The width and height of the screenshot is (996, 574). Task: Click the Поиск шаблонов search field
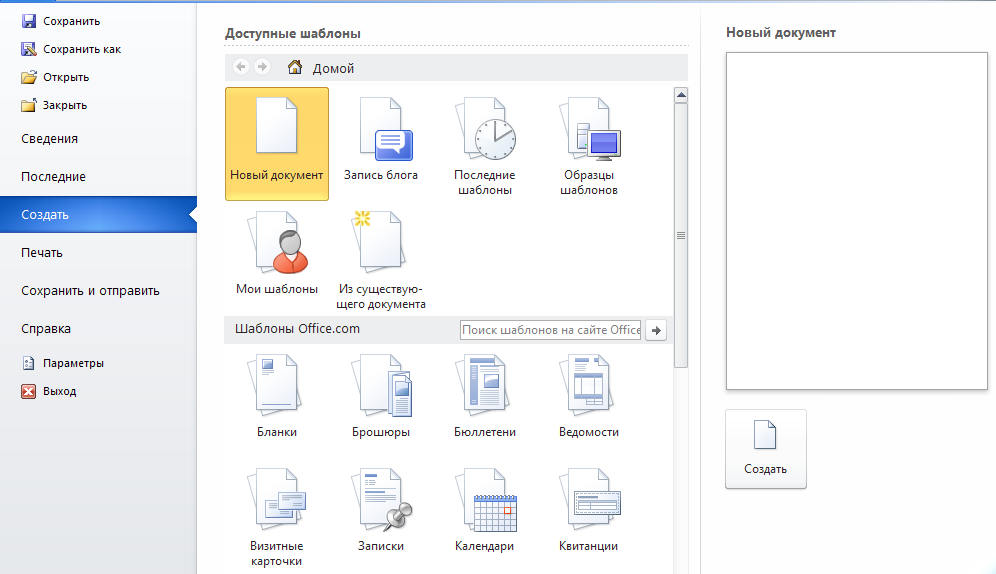point(550,330)
